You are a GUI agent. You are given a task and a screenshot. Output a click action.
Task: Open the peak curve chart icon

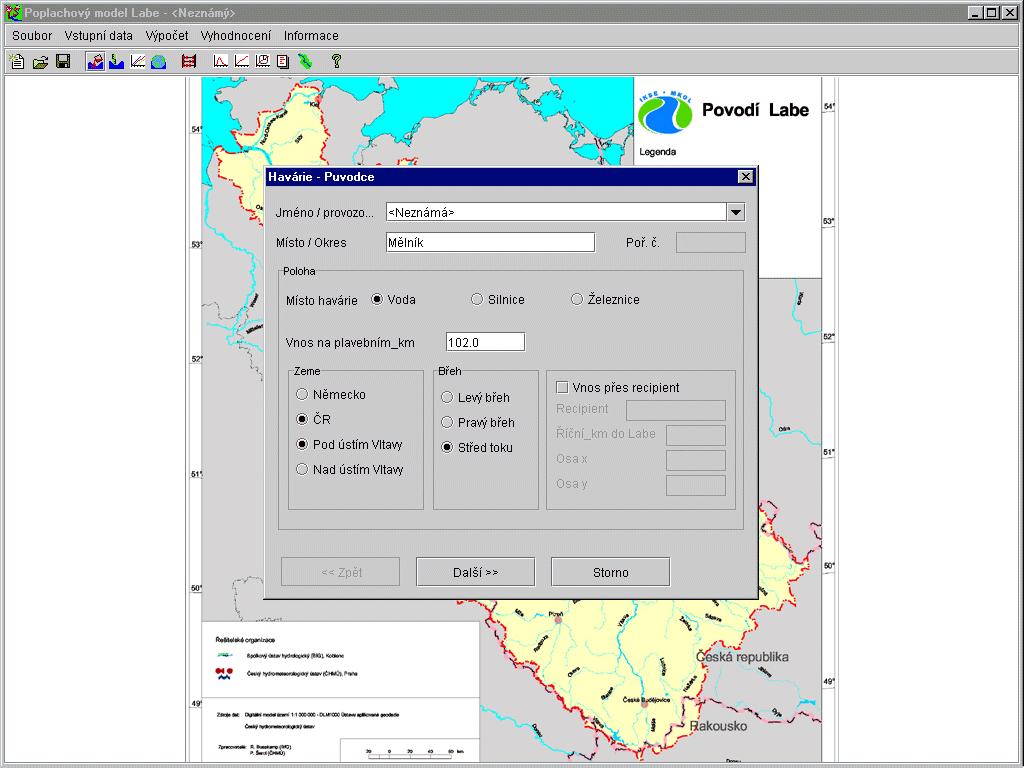pos(221,61)
